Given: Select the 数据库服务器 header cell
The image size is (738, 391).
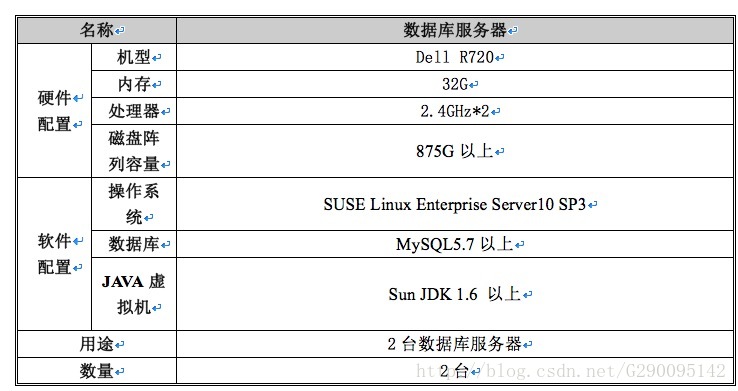Looking at the screenshot, I should (x=455, y=31).
